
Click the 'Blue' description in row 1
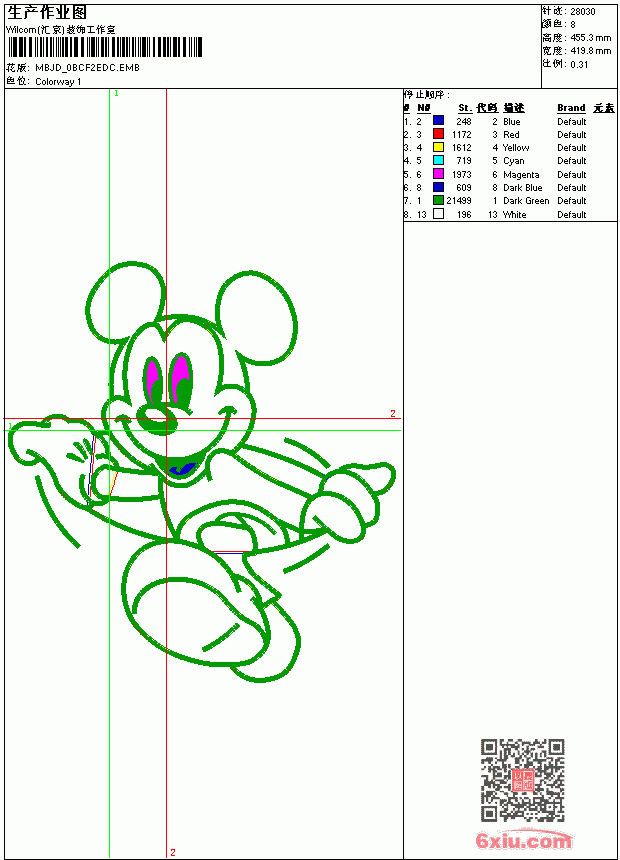[x=511, y=121]
